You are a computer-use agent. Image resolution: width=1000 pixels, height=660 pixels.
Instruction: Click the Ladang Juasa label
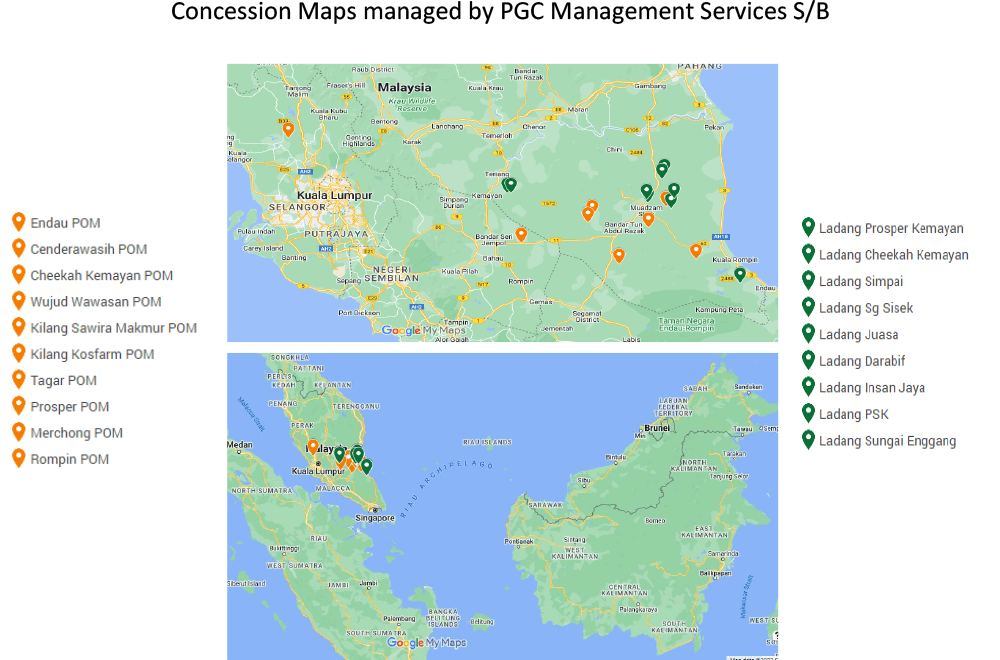(x=858, y=335)
